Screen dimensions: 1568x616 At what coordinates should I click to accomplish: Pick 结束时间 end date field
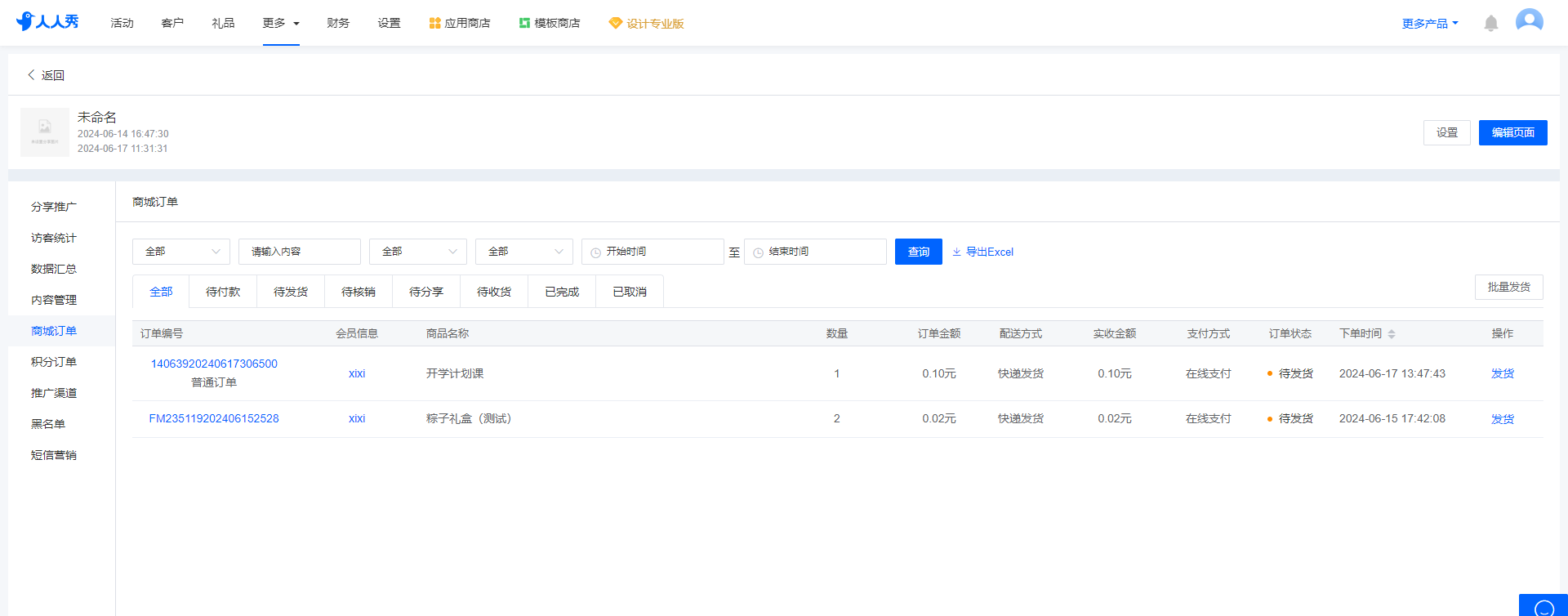point(815,252)
